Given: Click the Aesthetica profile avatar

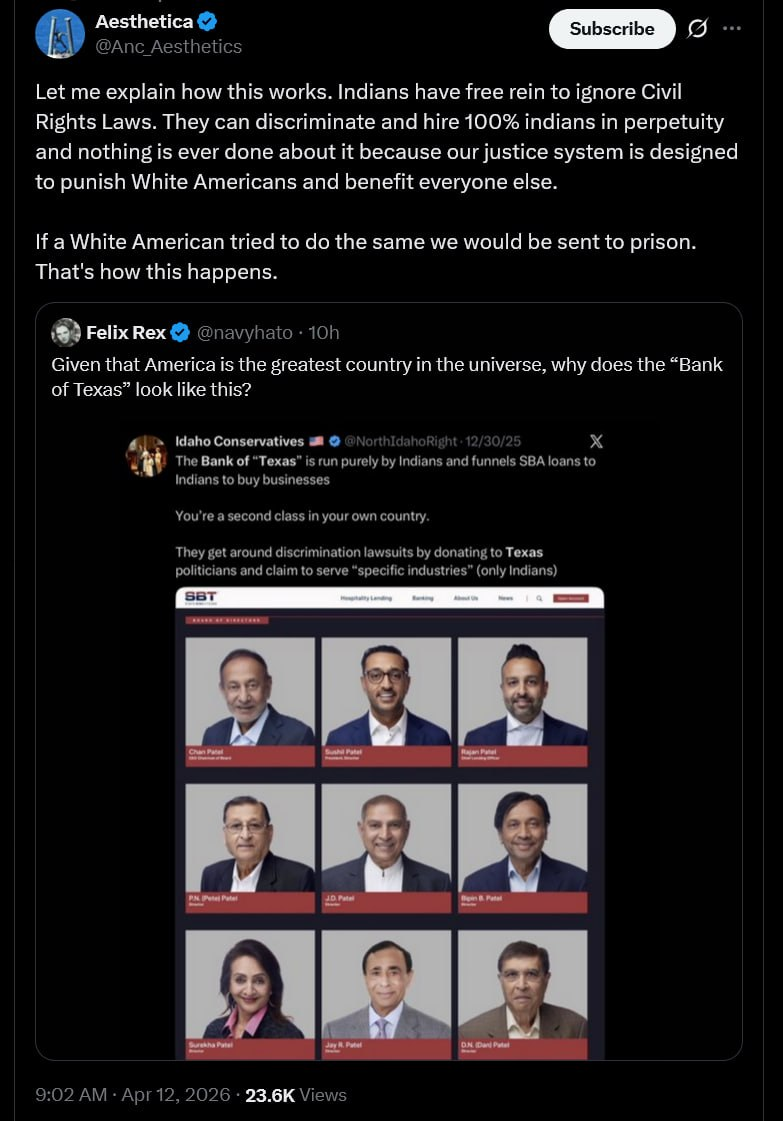Looking at the screenshot, I should (x=60, y=34).
